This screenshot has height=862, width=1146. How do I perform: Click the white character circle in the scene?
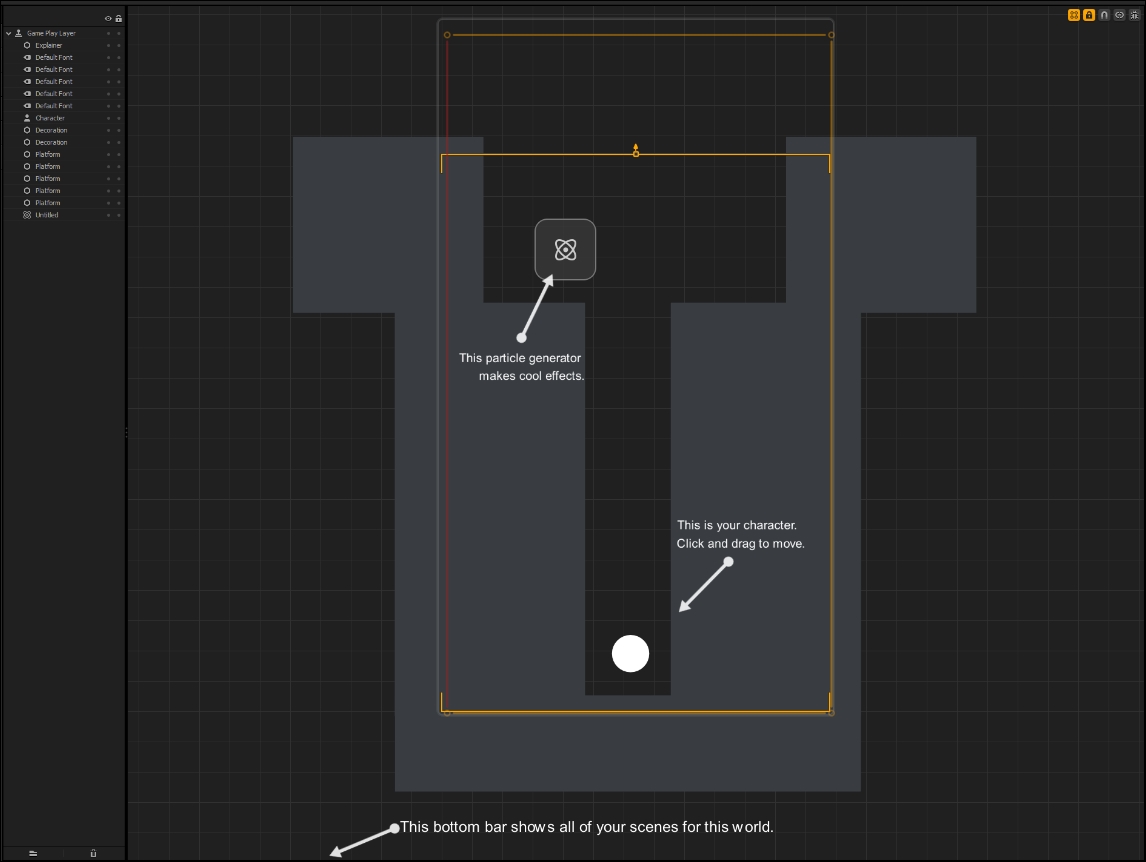630,653
